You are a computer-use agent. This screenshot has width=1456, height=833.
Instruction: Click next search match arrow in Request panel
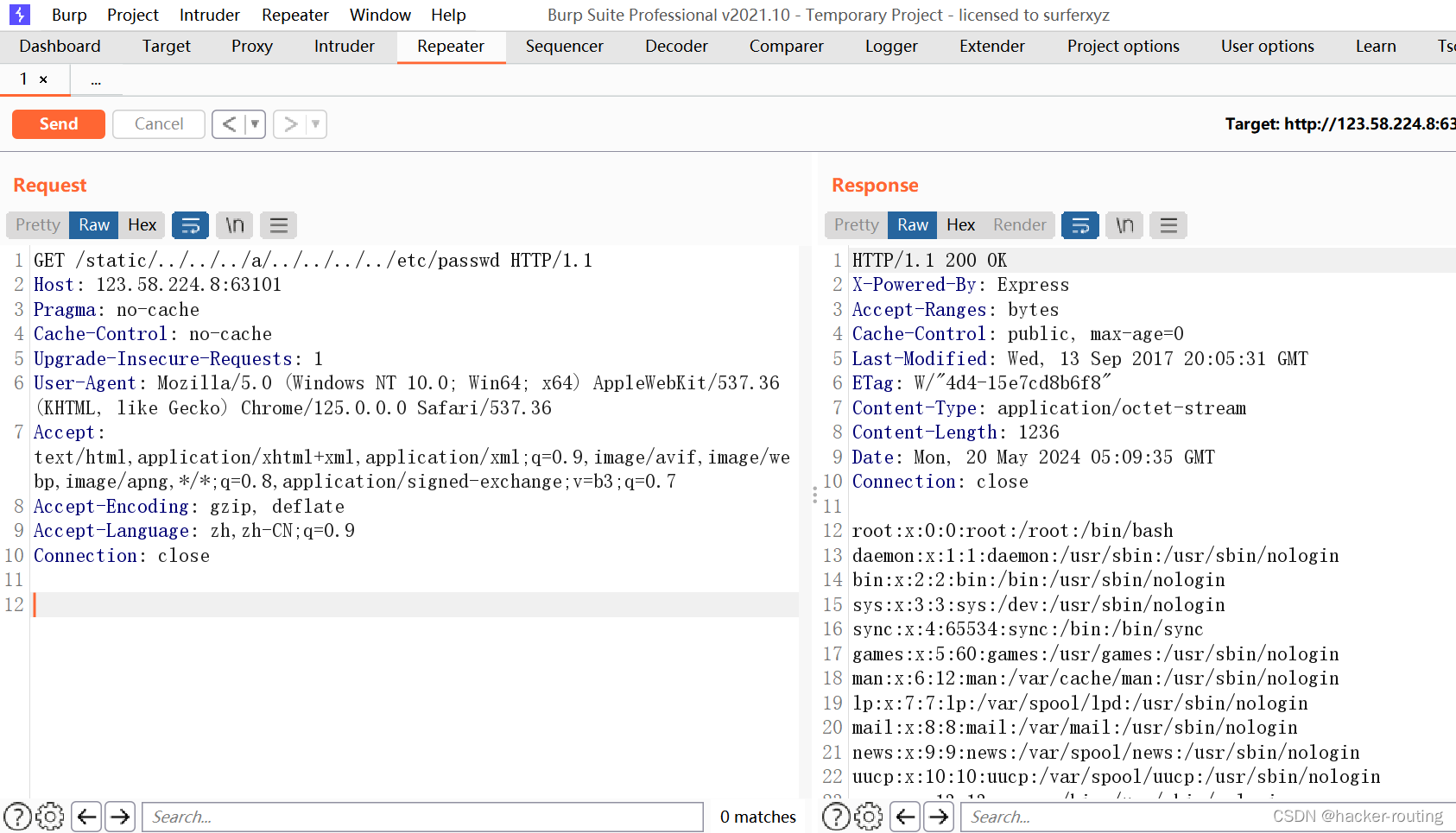(120, 816)
